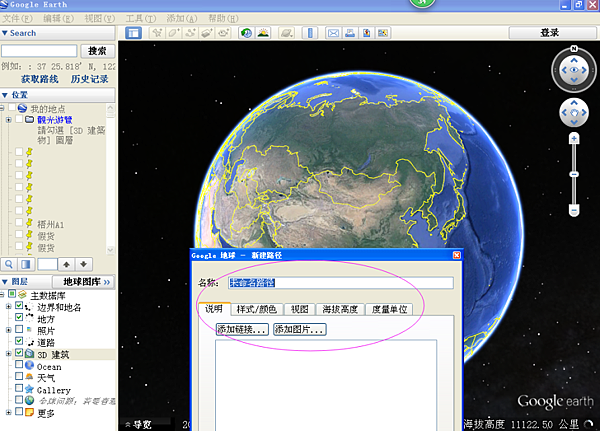Toggle the sidebar panel icon in toolbar
The height and width of the screenshot is (431, 600).
point(133,33)
